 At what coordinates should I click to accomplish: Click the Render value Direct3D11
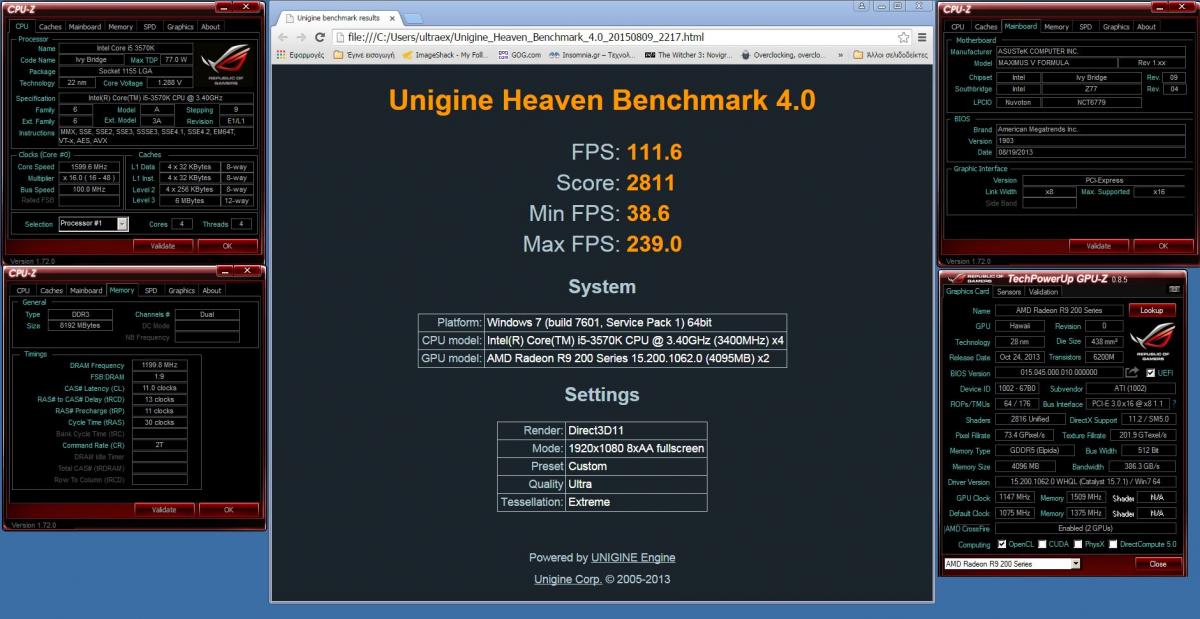pyautogui.click(x=598, y=430)
